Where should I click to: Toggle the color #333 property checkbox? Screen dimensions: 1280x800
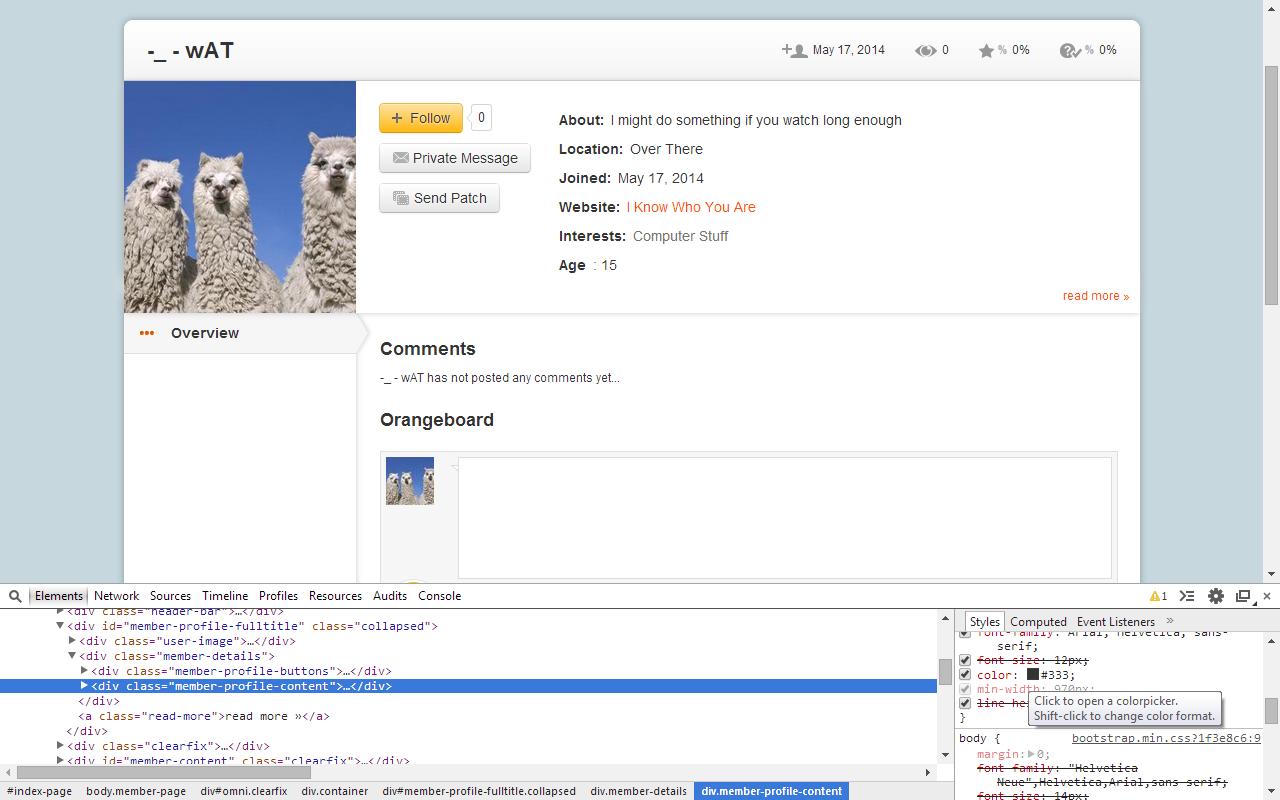(965, 675)
